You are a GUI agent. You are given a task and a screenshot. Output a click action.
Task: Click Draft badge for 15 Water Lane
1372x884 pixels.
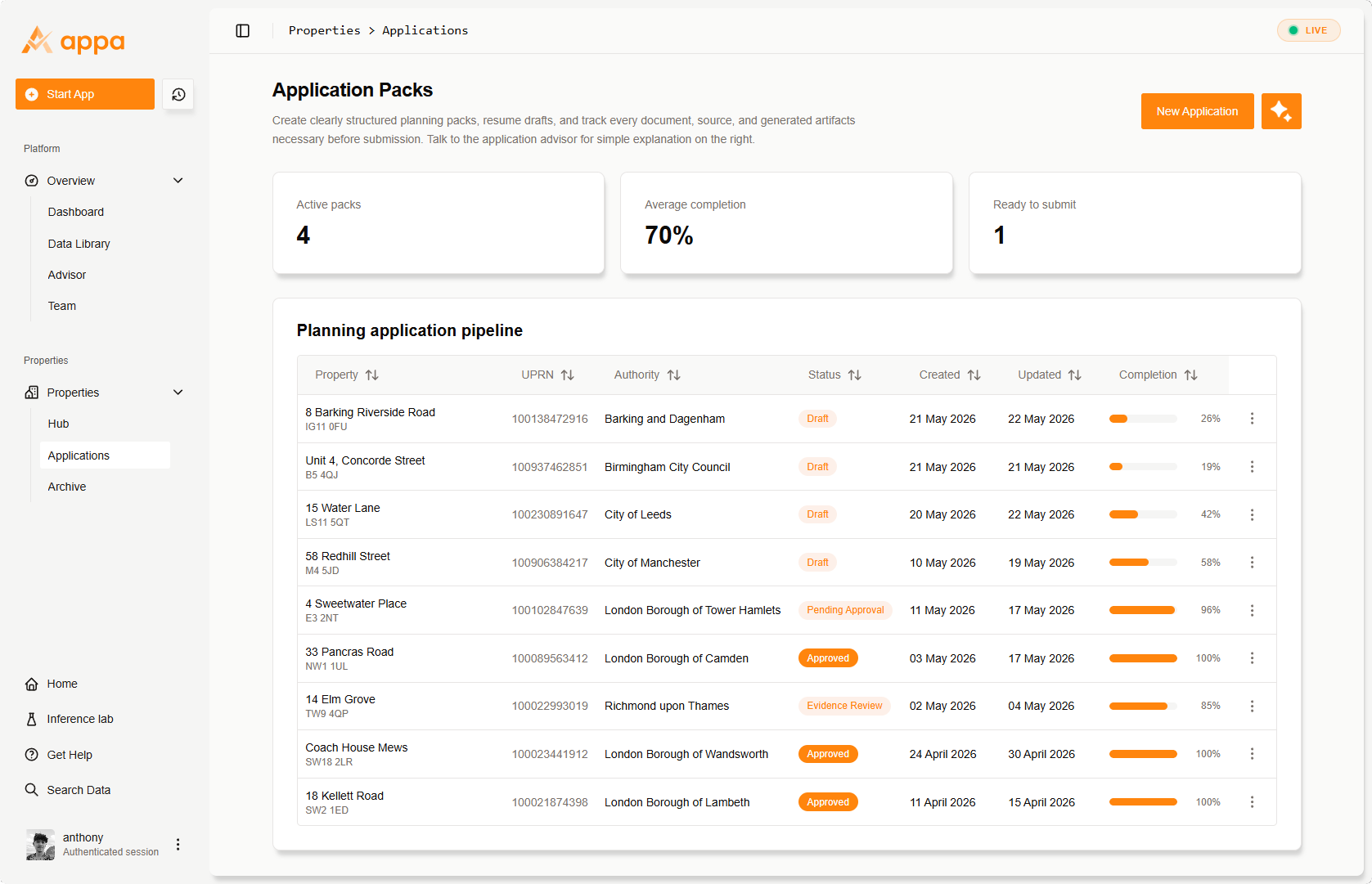(x=817, y=514)
